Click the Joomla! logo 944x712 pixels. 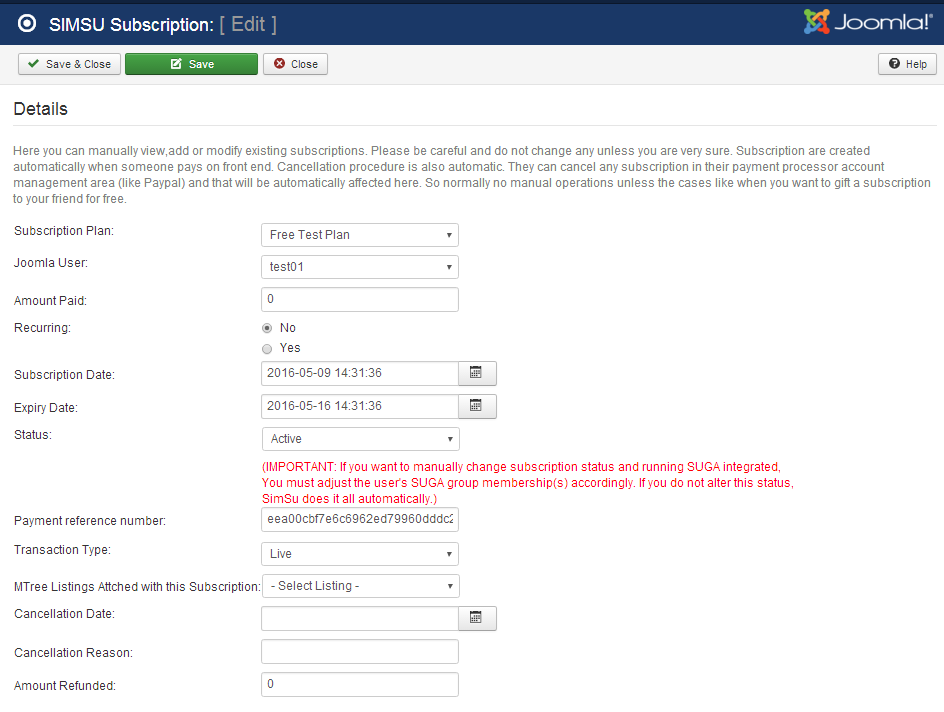point(867,22)
